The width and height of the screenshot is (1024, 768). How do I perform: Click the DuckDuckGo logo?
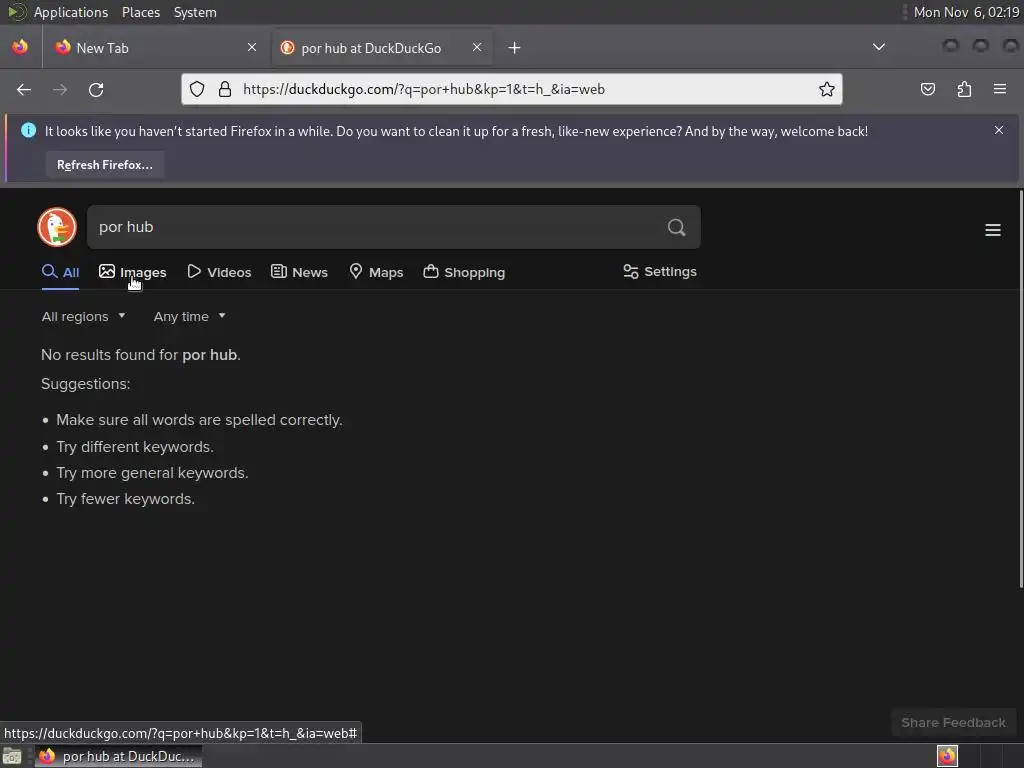pos(57,227)
